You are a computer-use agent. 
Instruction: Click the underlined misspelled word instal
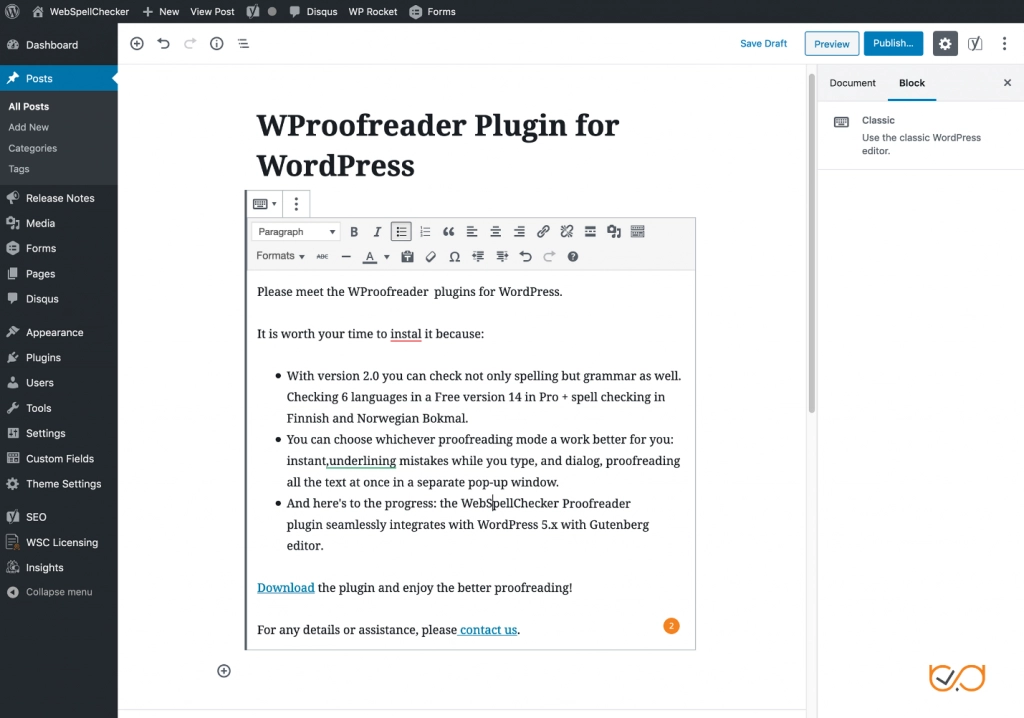406,334
